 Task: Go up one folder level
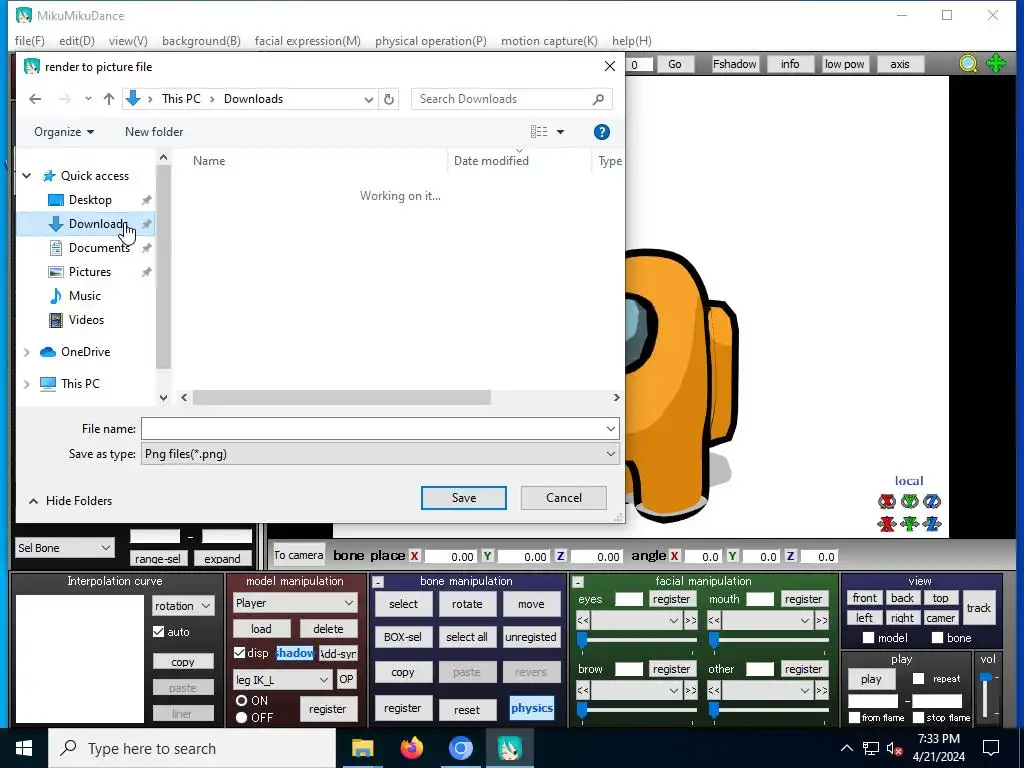108,99
